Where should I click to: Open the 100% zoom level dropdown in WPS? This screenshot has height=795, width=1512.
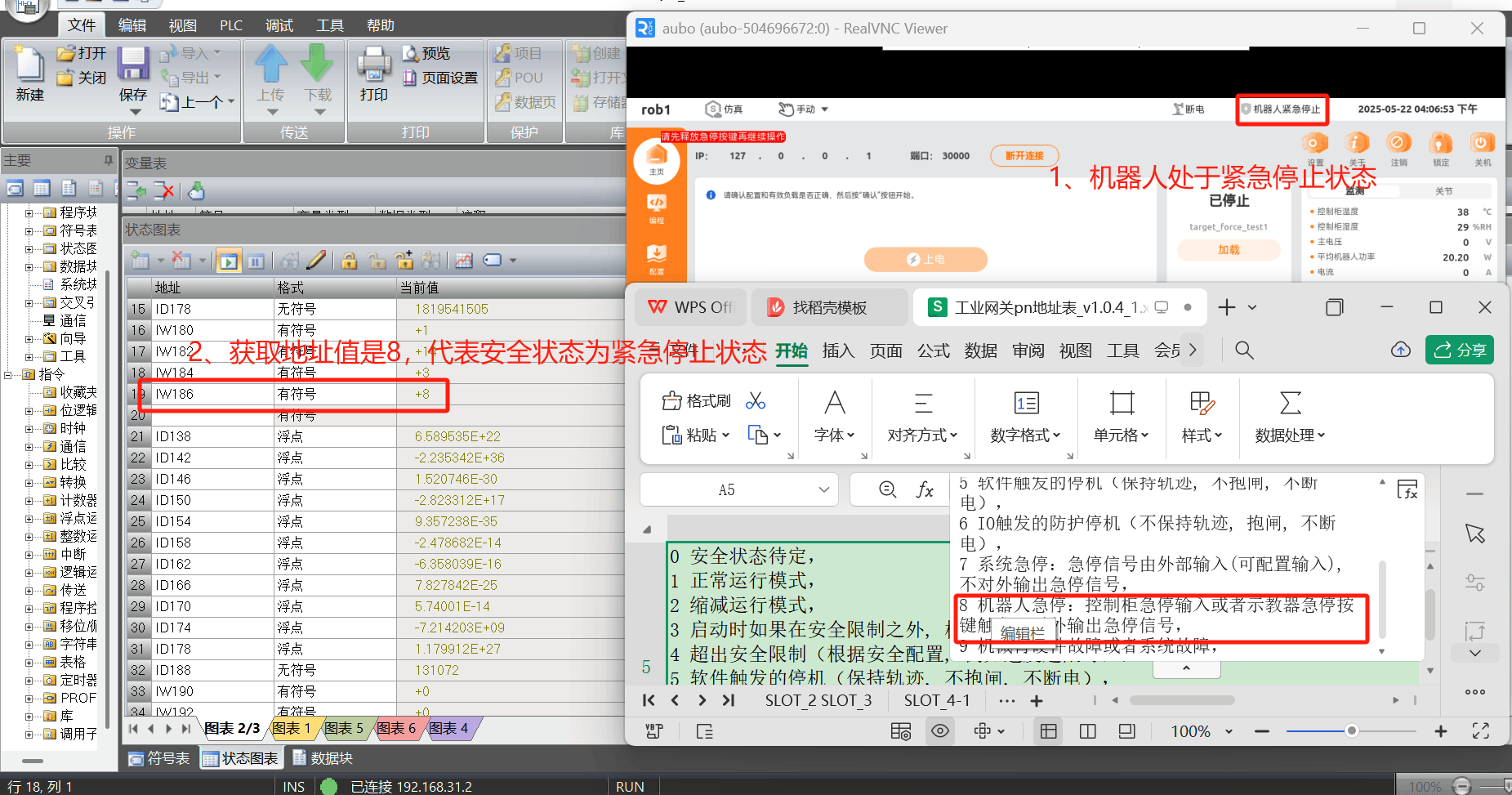[x=1229, y=732]
